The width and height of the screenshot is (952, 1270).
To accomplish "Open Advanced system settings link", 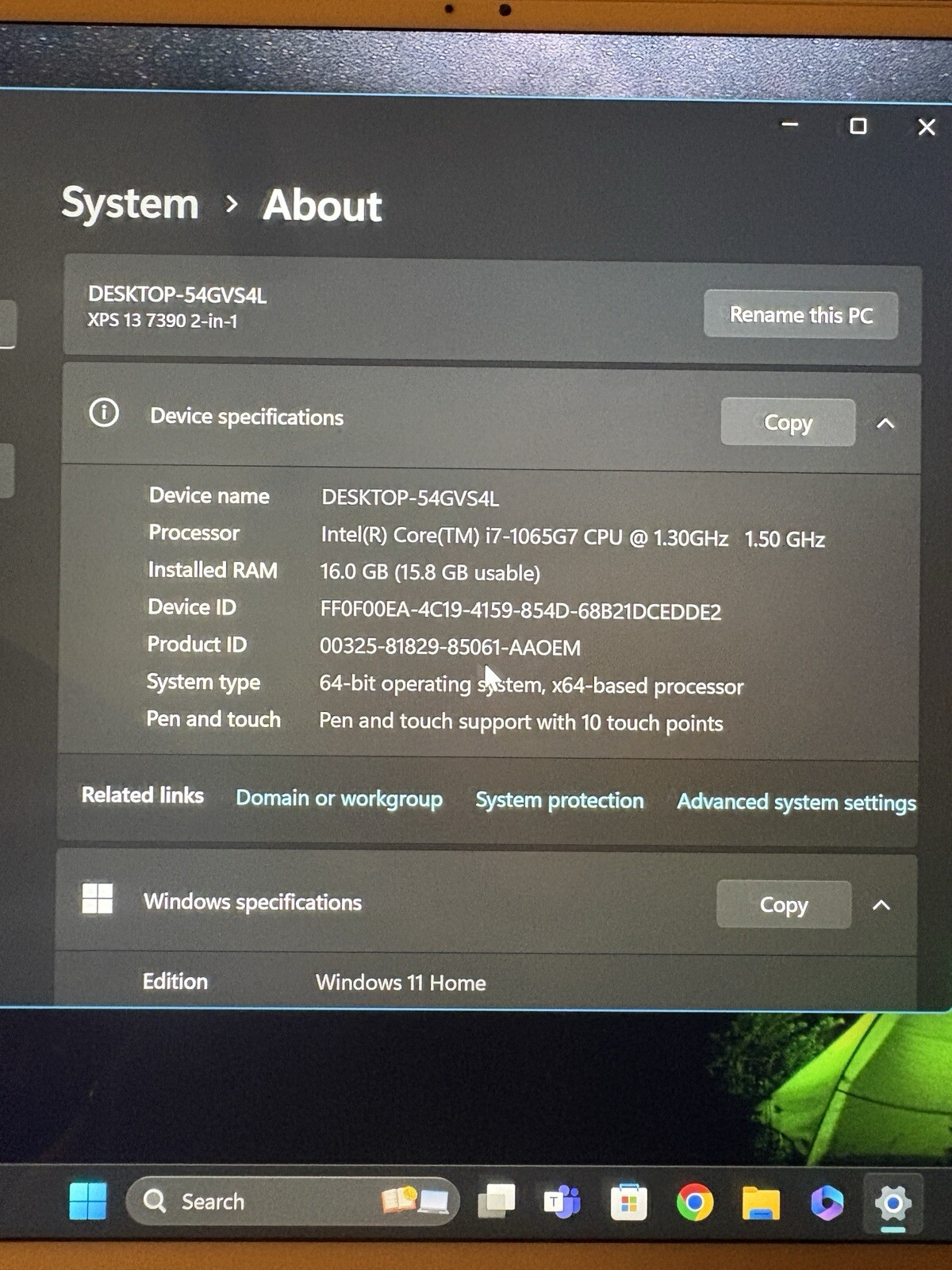I will point(797,802).
